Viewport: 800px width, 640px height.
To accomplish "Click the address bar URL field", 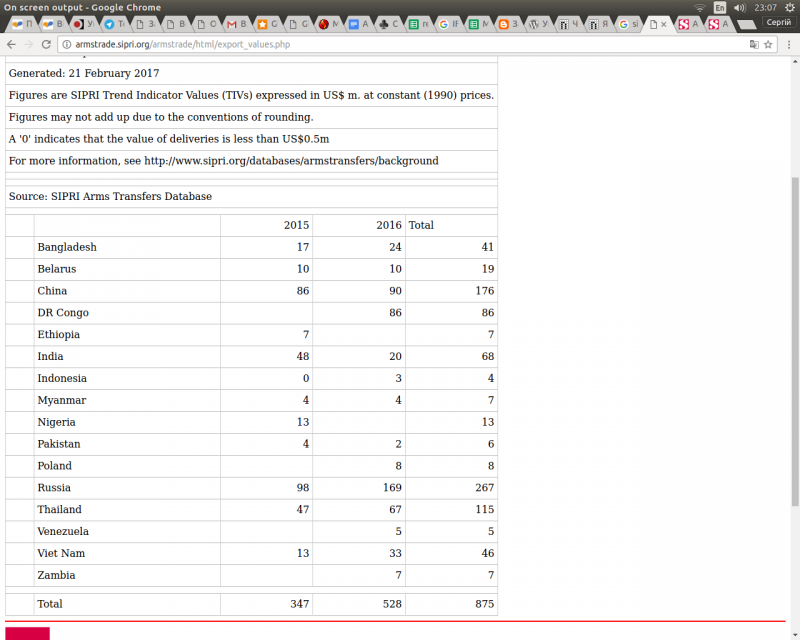I will coord(400,44).
